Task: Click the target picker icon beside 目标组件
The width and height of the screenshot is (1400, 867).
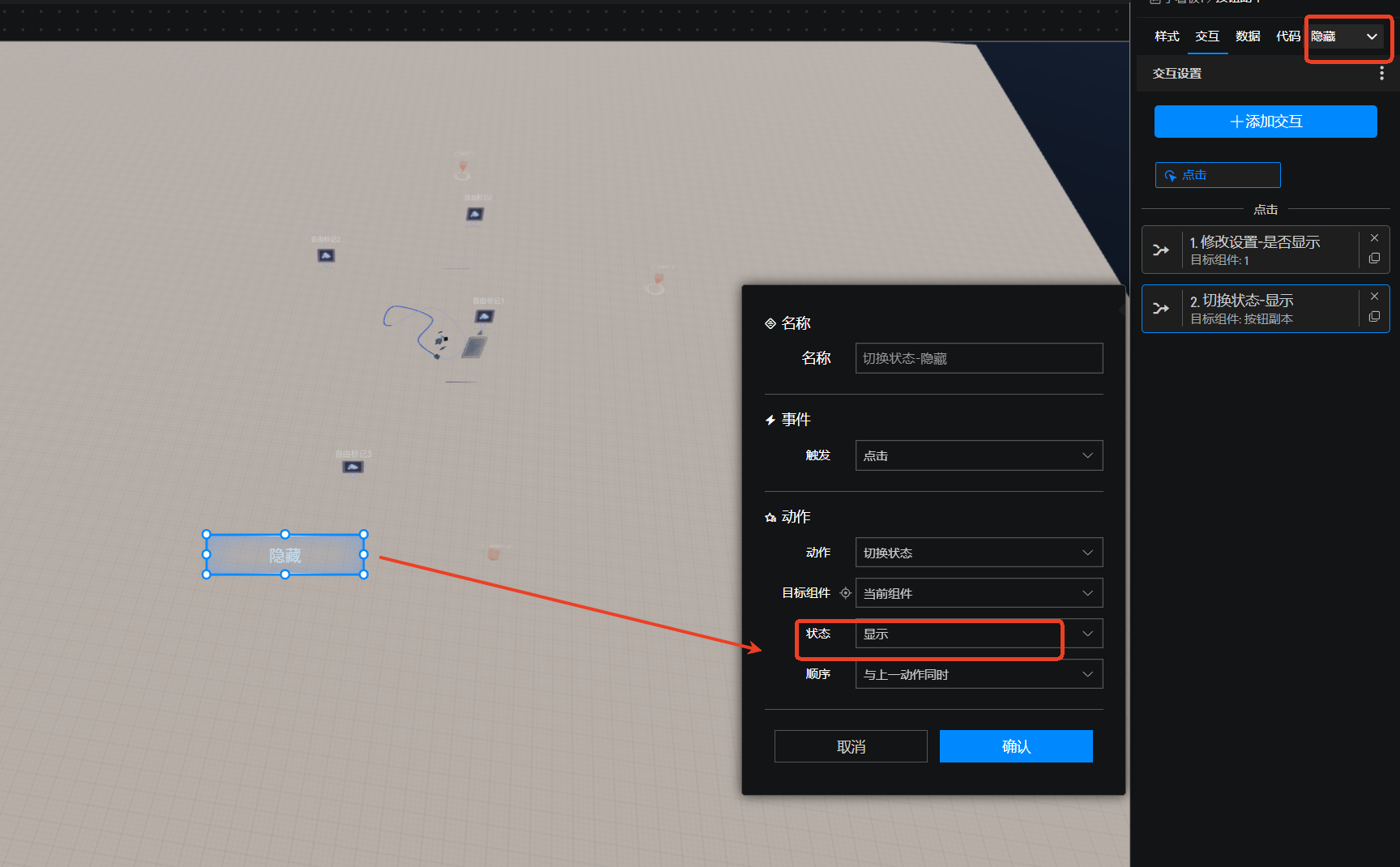Action: click(x=845, y=593)
